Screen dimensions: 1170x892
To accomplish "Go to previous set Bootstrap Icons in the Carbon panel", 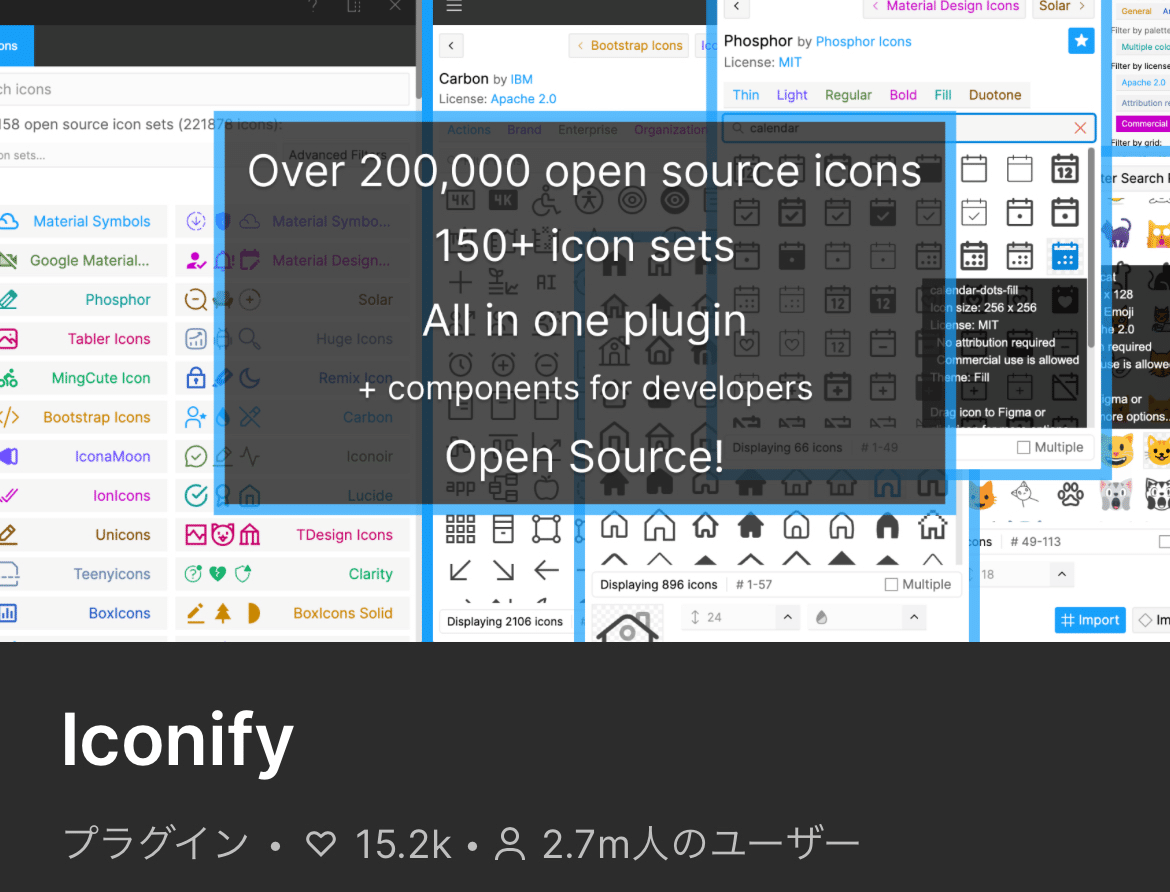I will pos(630,46).
